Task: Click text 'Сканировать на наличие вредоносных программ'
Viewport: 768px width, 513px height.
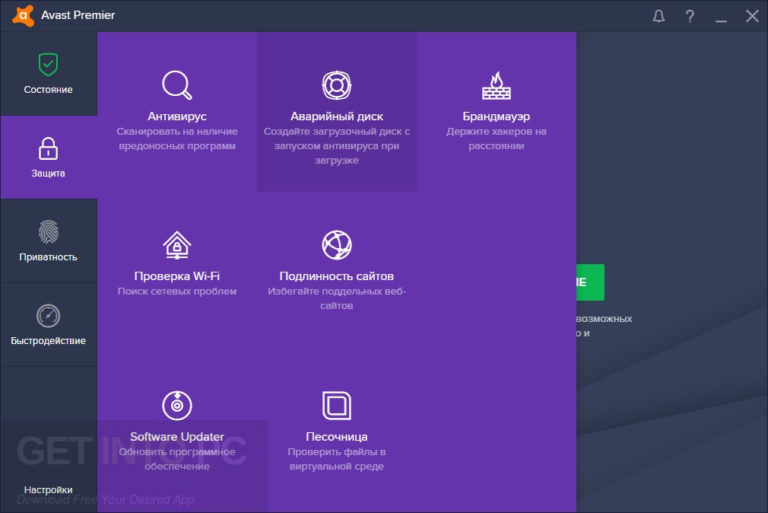Action: coord(177,139)
